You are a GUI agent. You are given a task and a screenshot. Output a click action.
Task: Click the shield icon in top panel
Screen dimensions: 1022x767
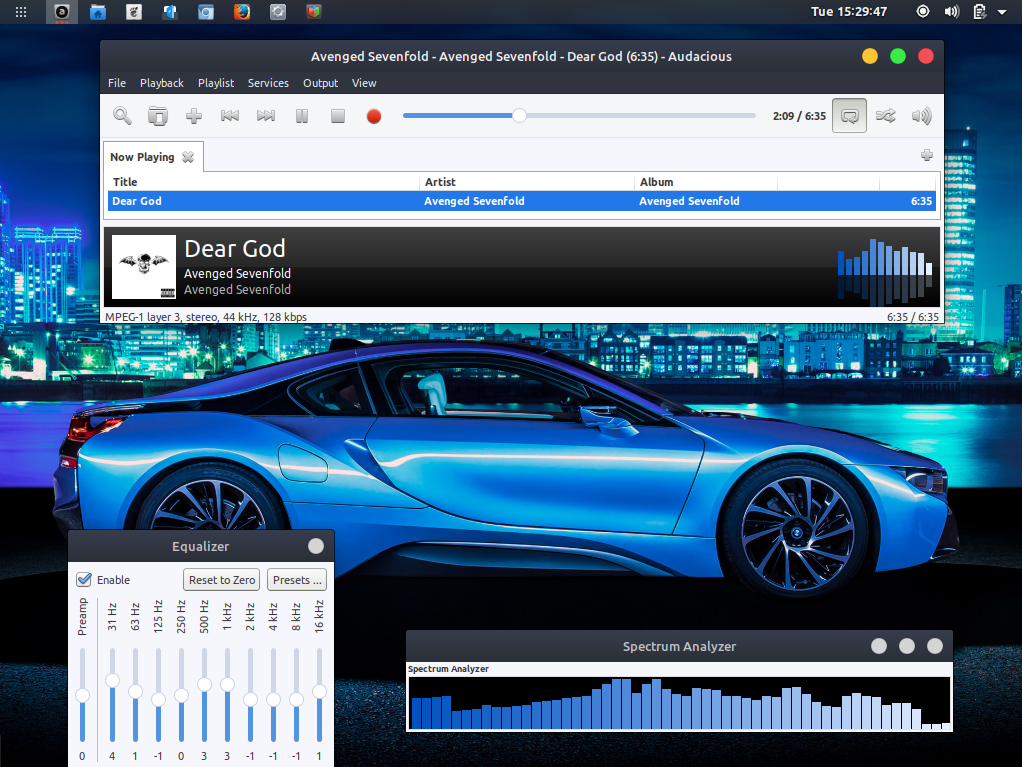pyautogui.click(x=314, y=12)
